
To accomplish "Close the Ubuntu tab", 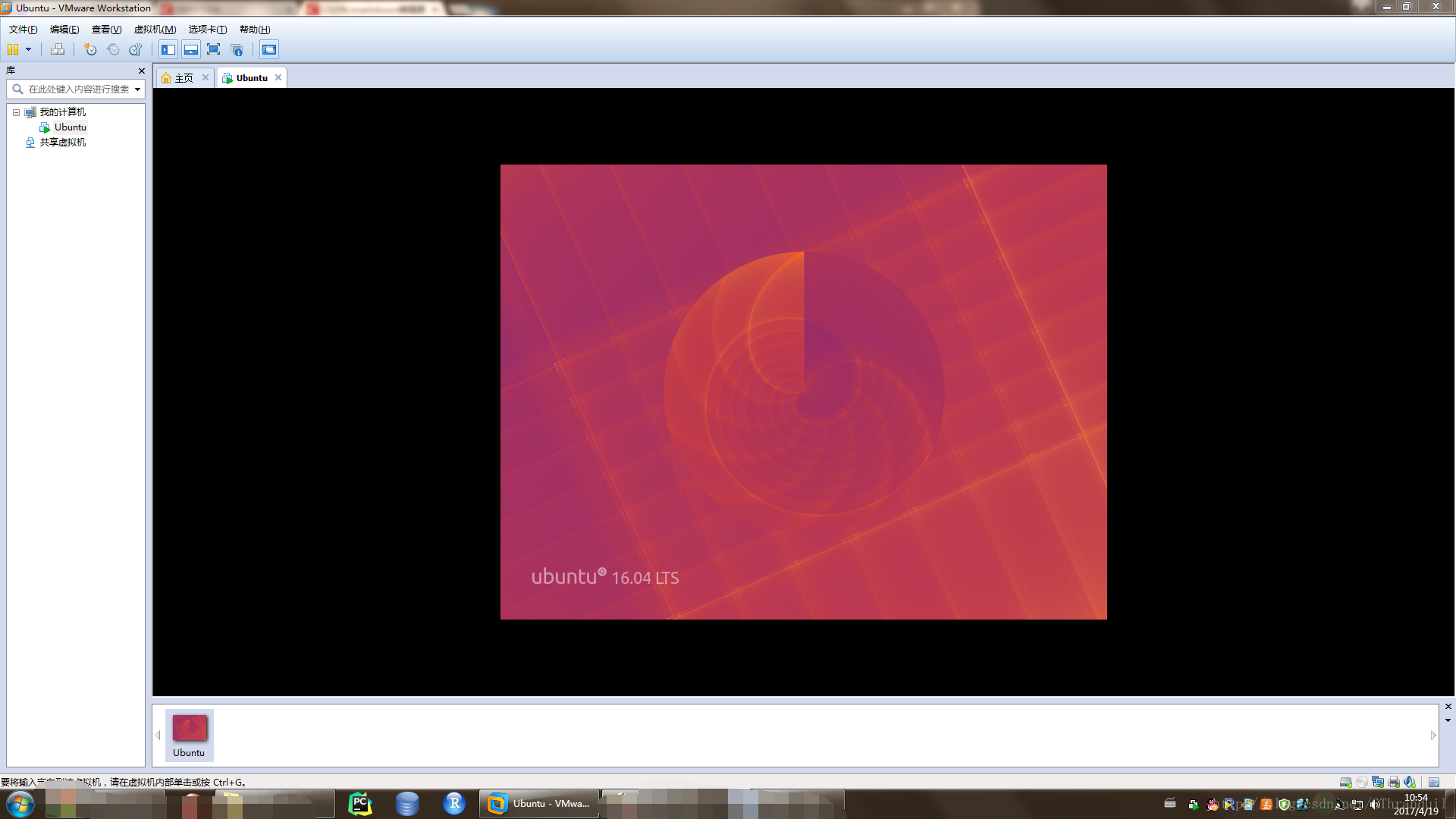I will point(278,77).
